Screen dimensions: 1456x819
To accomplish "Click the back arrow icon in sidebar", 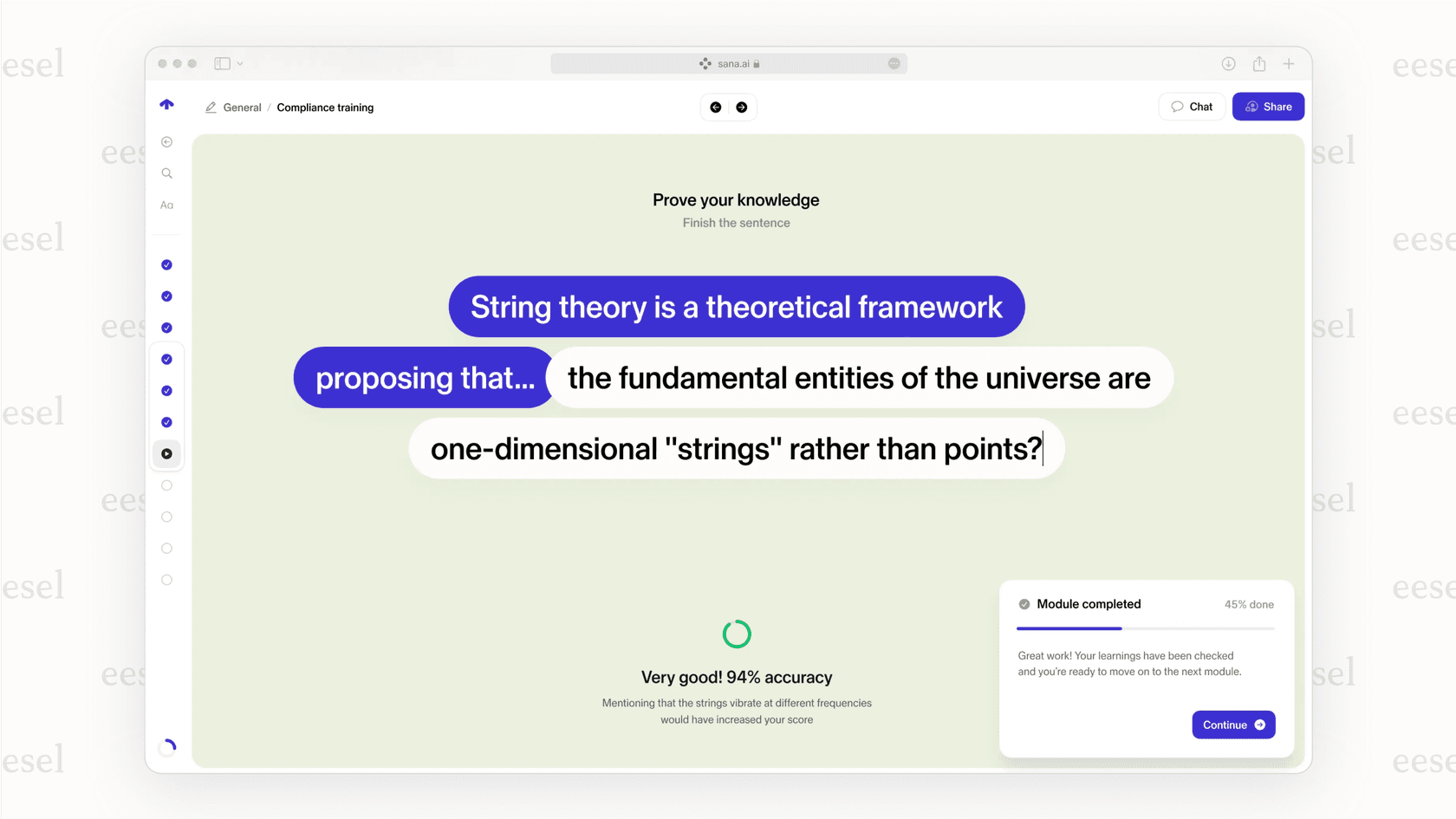I will 166,142.
